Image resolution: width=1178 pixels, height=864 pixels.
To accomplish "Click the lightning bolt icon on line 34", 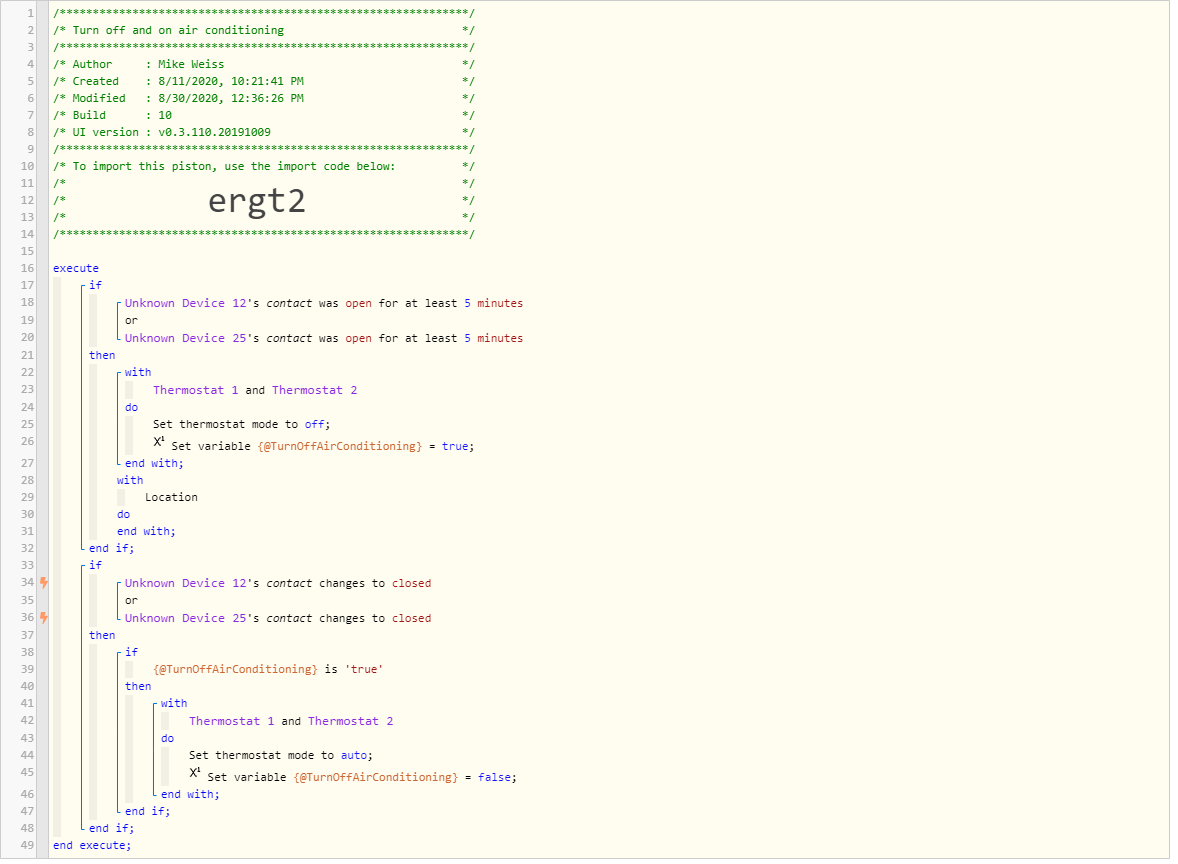I will coord(44,582).
